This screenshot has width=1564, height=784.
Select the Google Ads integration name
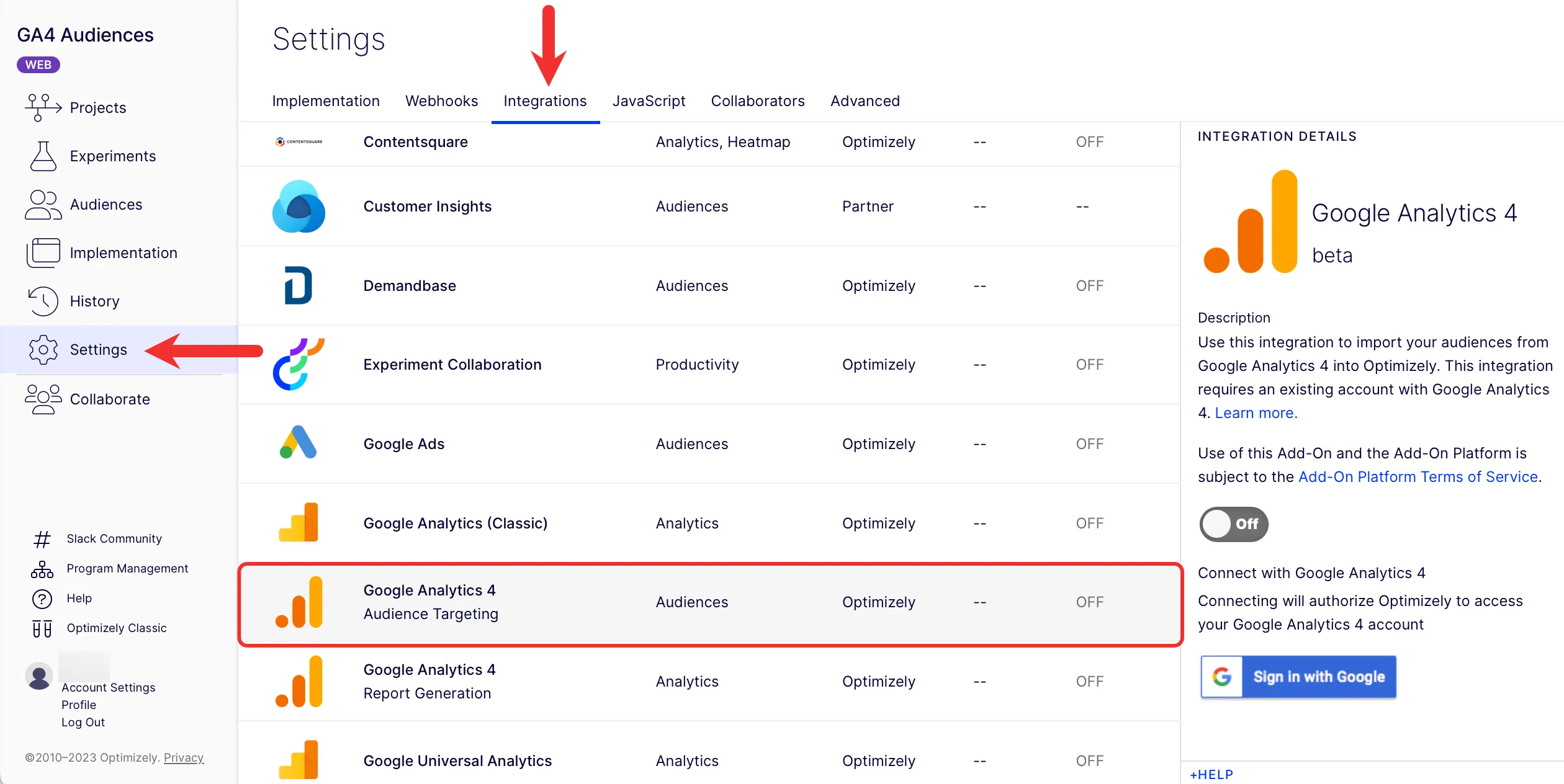(x=404, y=444)
